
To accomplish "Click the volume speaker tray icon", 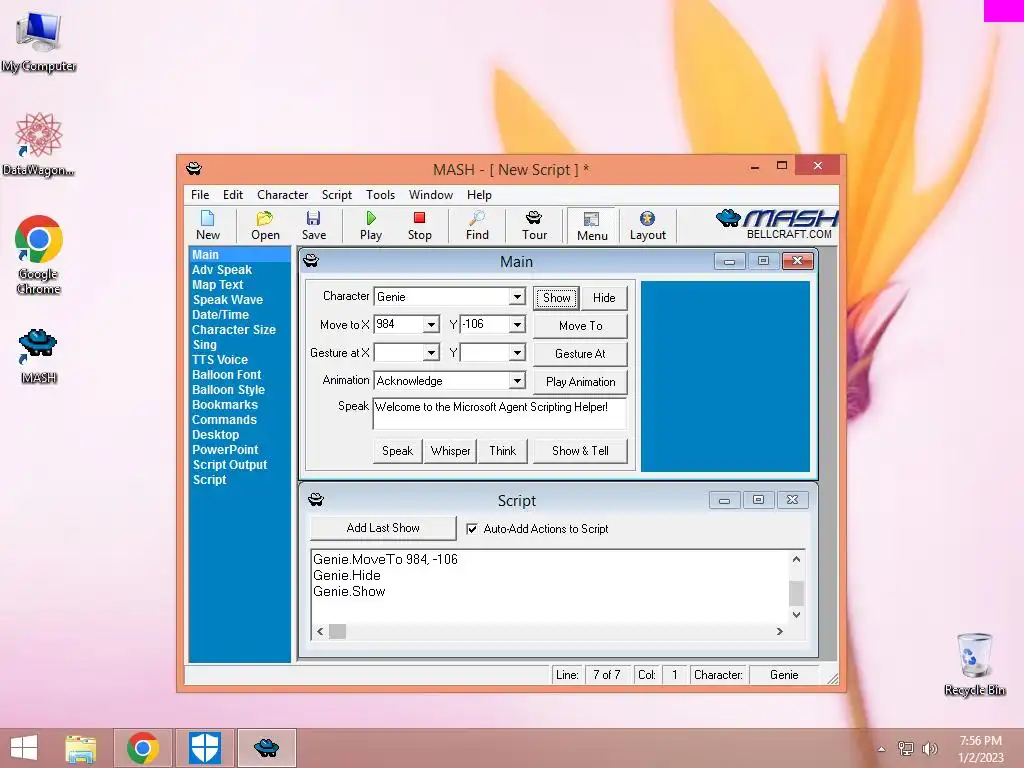I will click(929, 748).
